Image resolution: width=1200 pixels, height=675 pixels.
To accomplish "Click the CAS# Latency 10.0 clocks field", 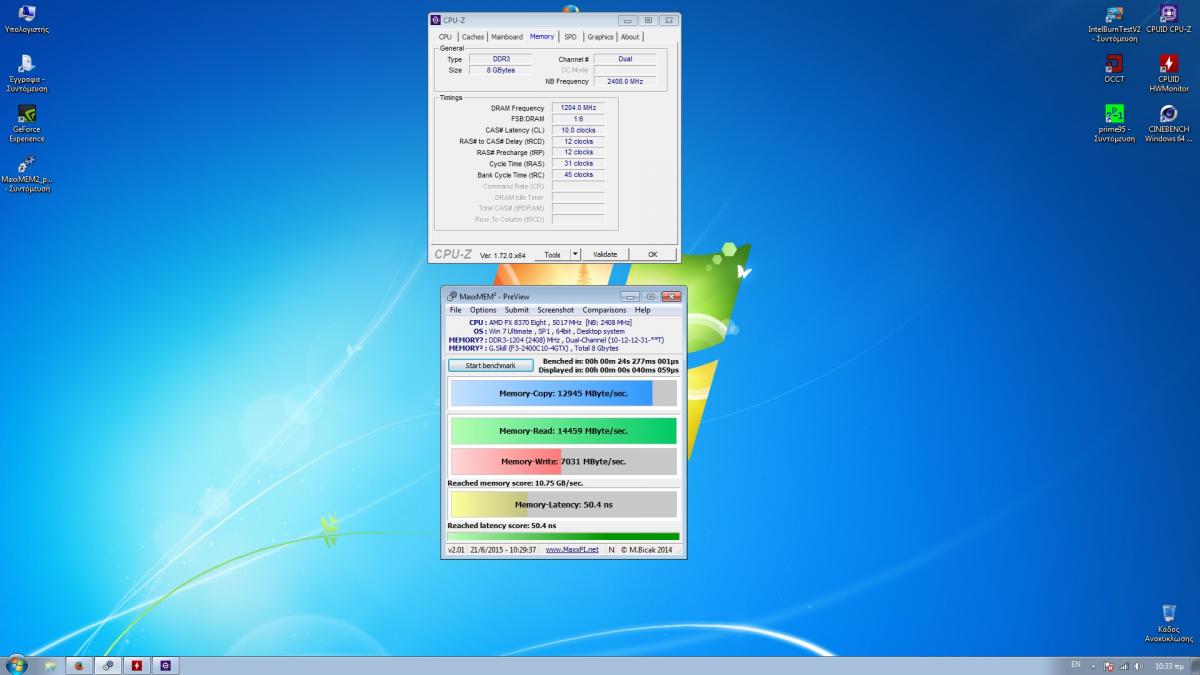I will tap(578, 130).
